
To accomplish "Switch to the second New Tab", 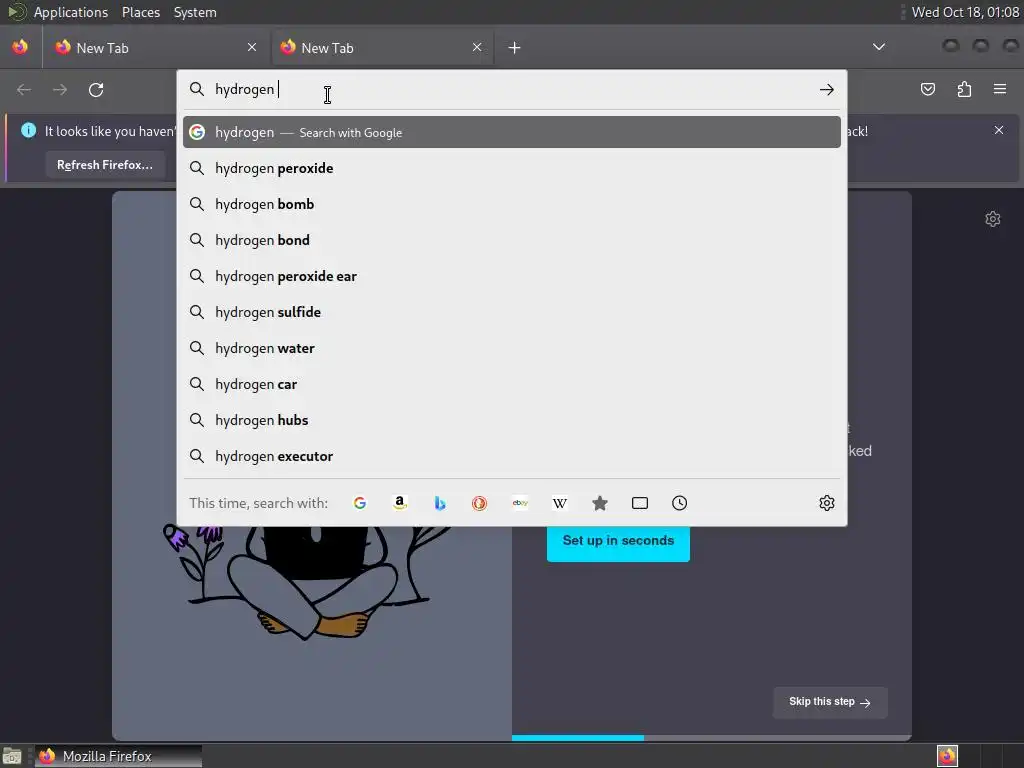I will (x=381, y=48).
